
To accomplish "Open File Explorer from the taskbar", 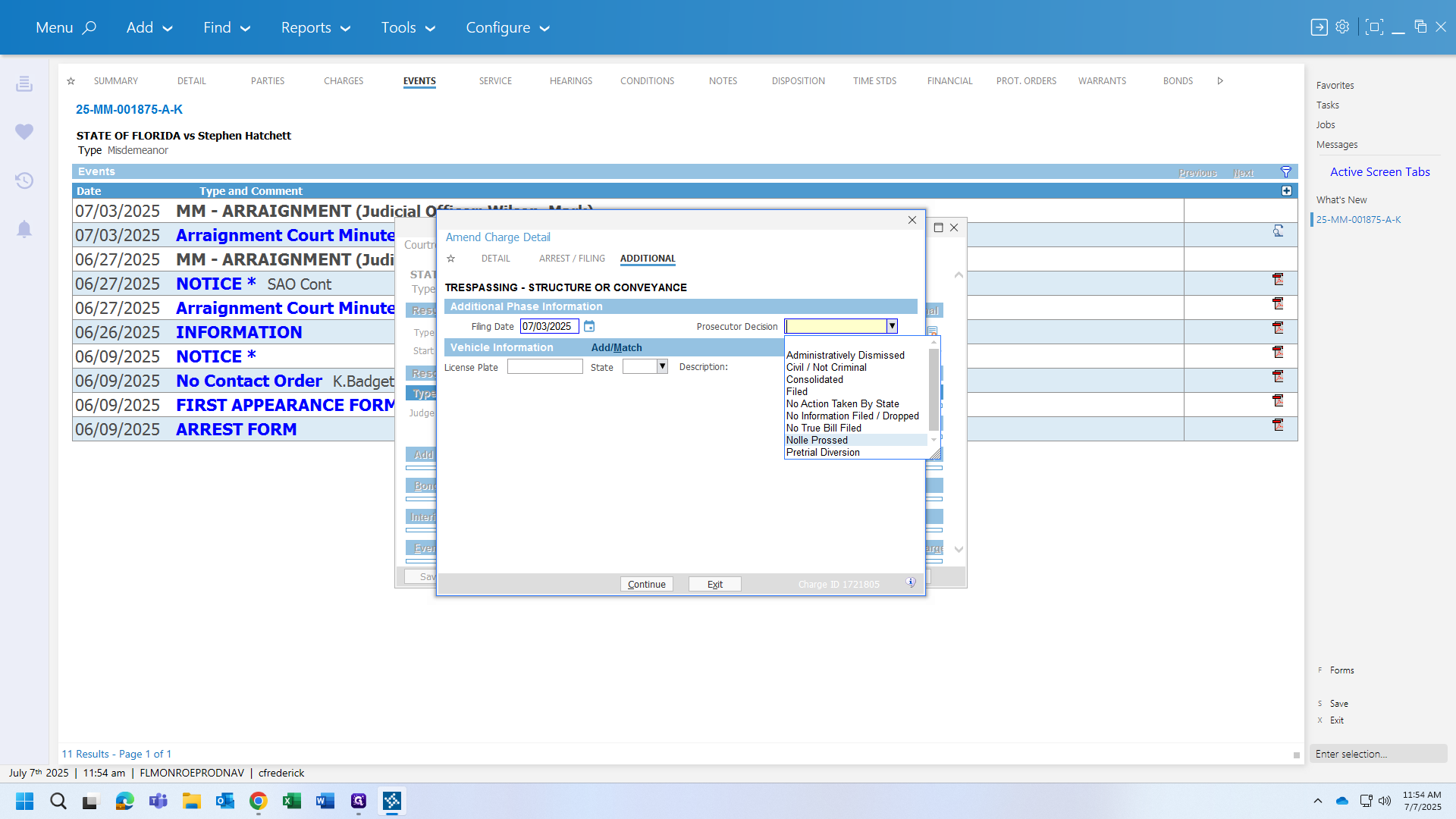I will click(x=192, y=801).
